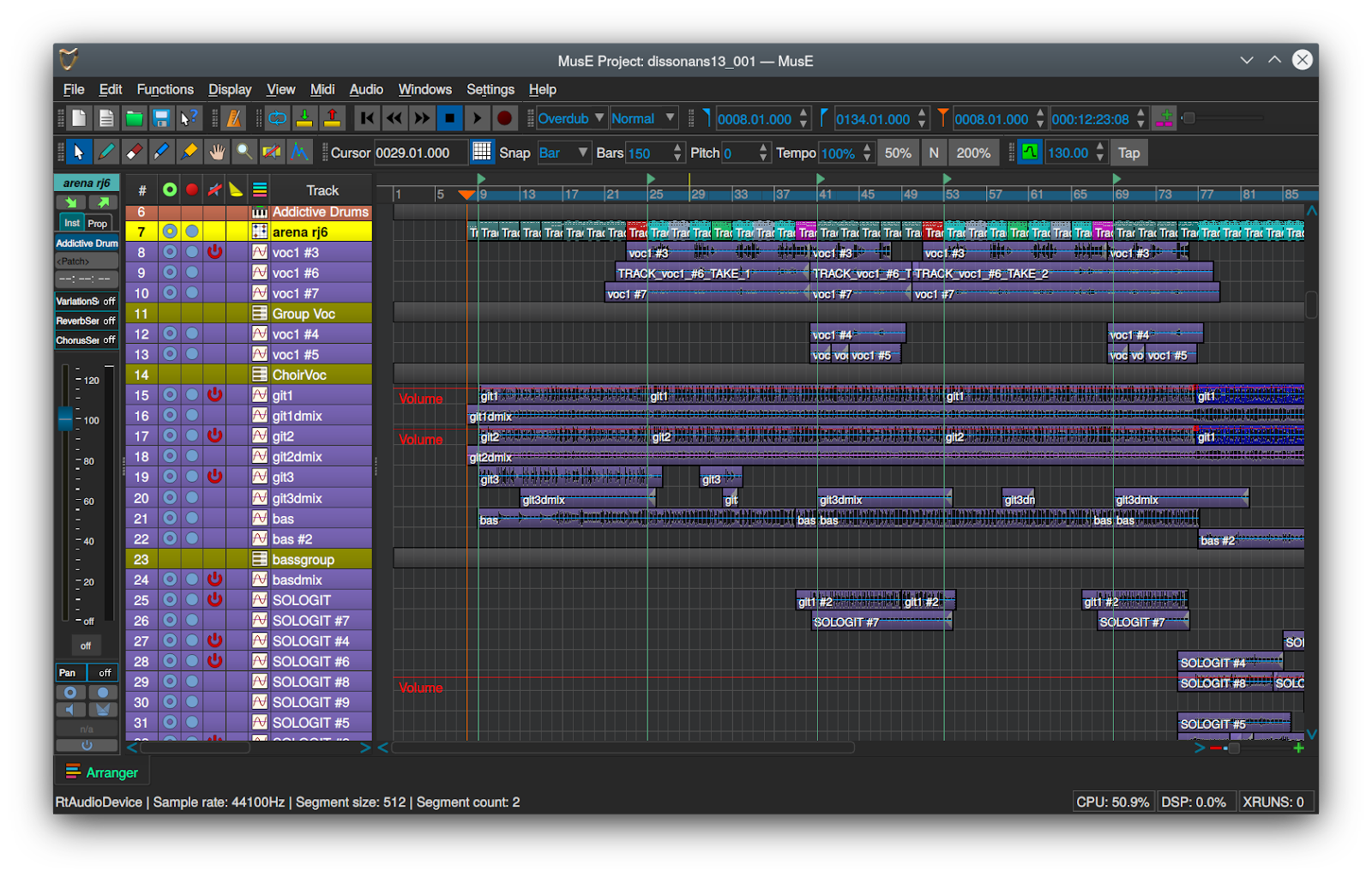Select the Pencil drawing tool

pyautogui.click(x=106, y=153)
